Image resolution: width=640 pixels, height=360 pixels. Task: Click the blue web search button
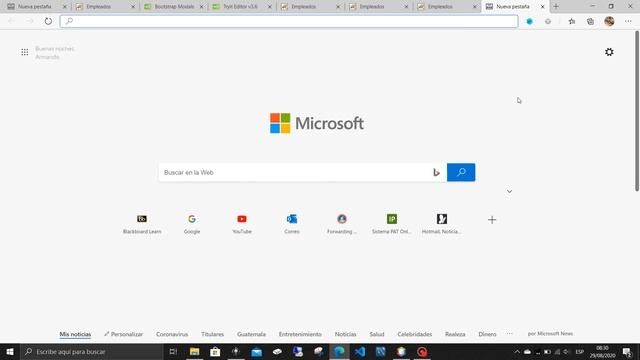click(x=461, y=172)
